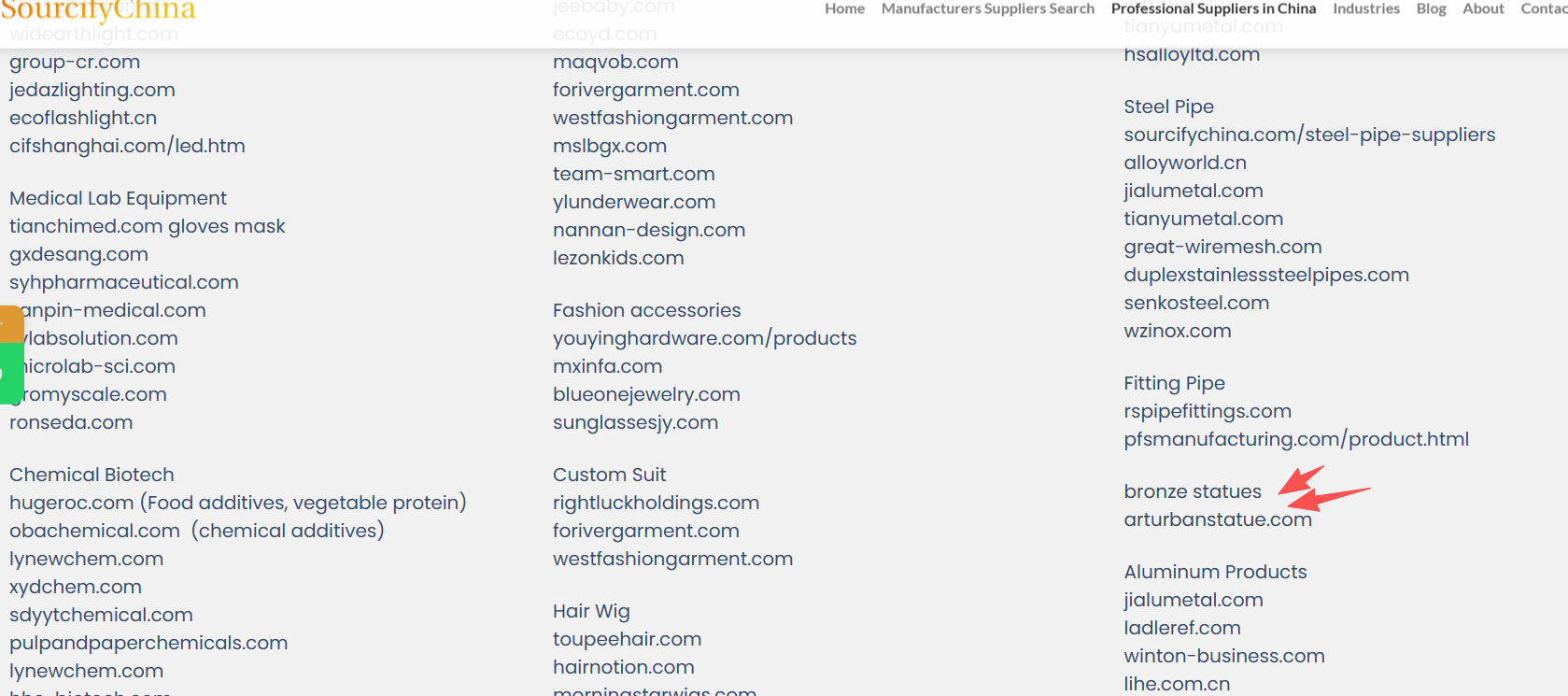Select the ecoflashlight.cn entry
Image resolution: width=1568 pixels, height=696 pixels.
tap(83, 119)
